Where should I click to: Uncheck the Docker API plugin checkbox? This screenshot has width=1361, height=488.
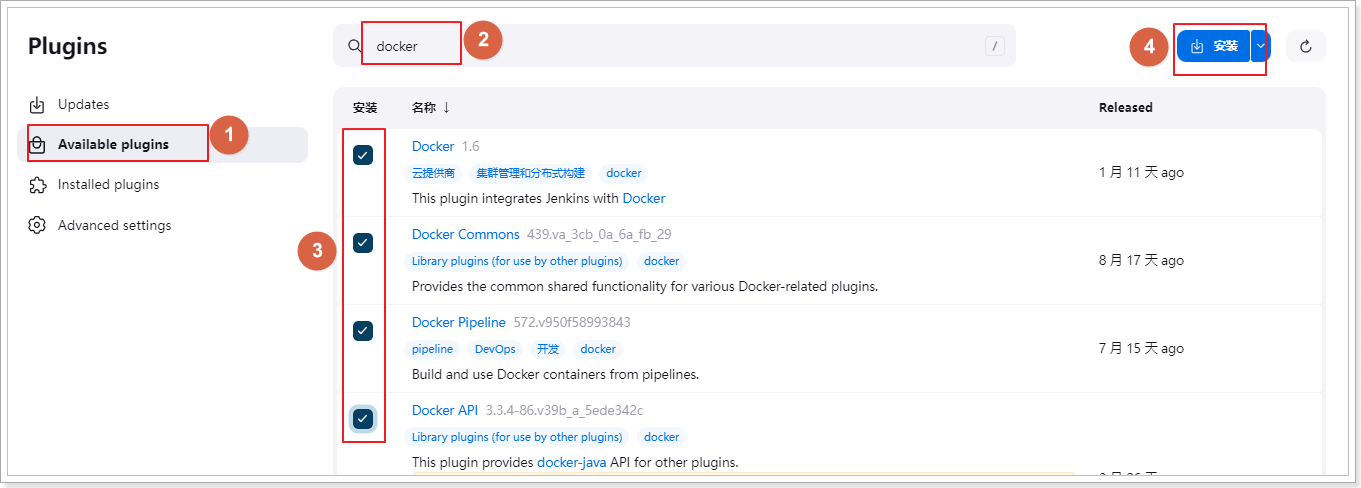[363, 419]
